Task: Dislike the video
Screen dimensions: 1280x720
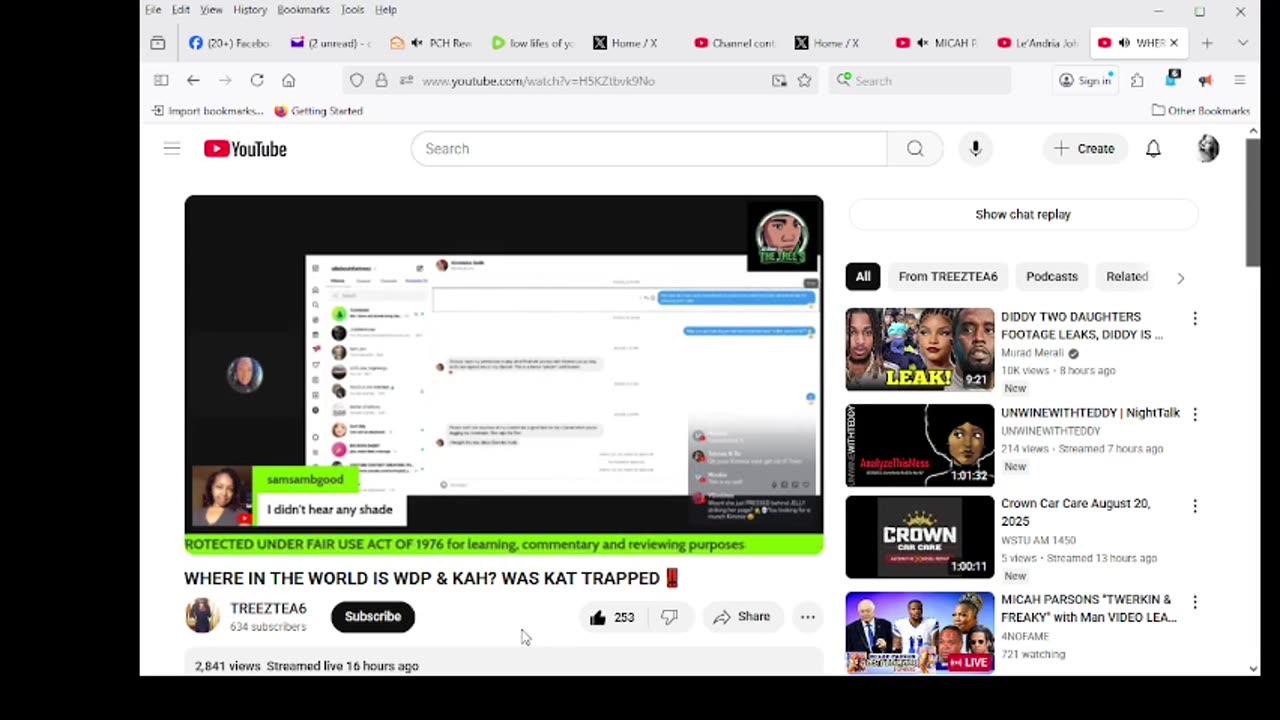Action: (x=669, y=617)
